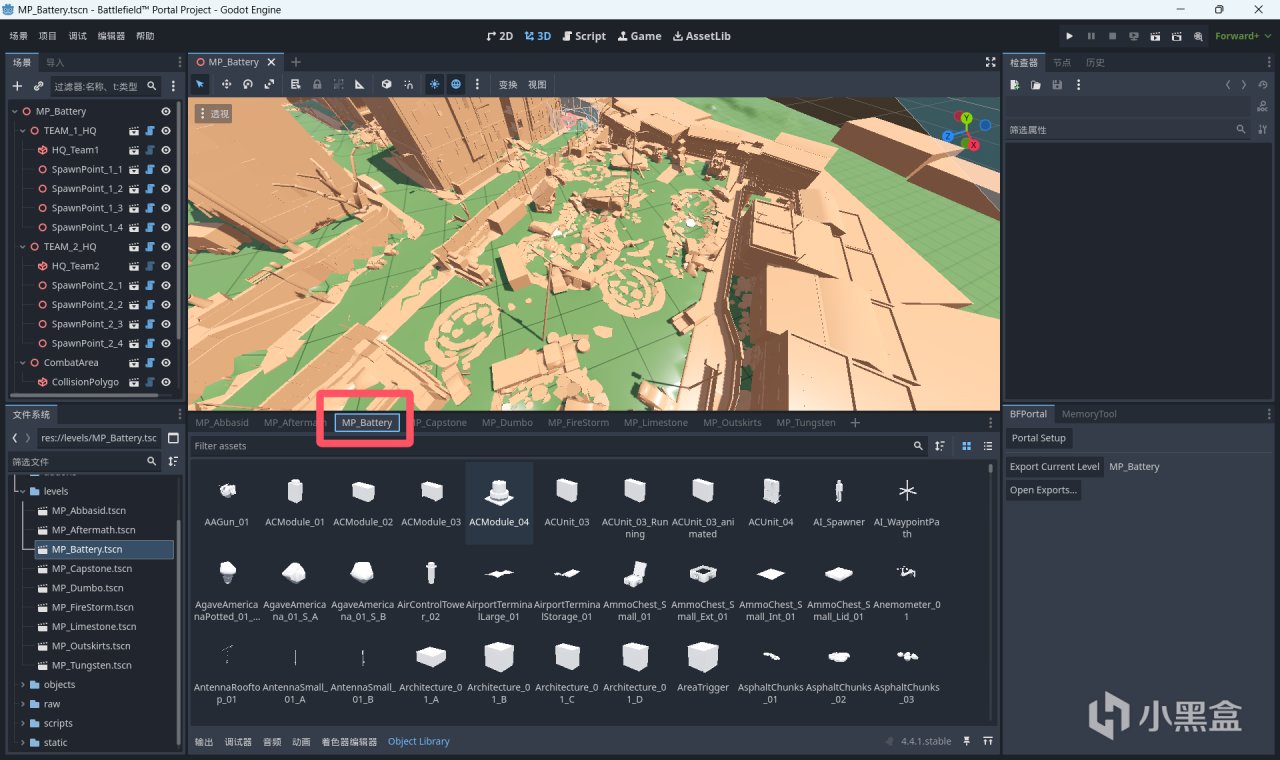Viewport: 1280px width, 760px height.
Task: Toggle visibility of the TEAM_1_HQ node
Action: pos(166,131)
